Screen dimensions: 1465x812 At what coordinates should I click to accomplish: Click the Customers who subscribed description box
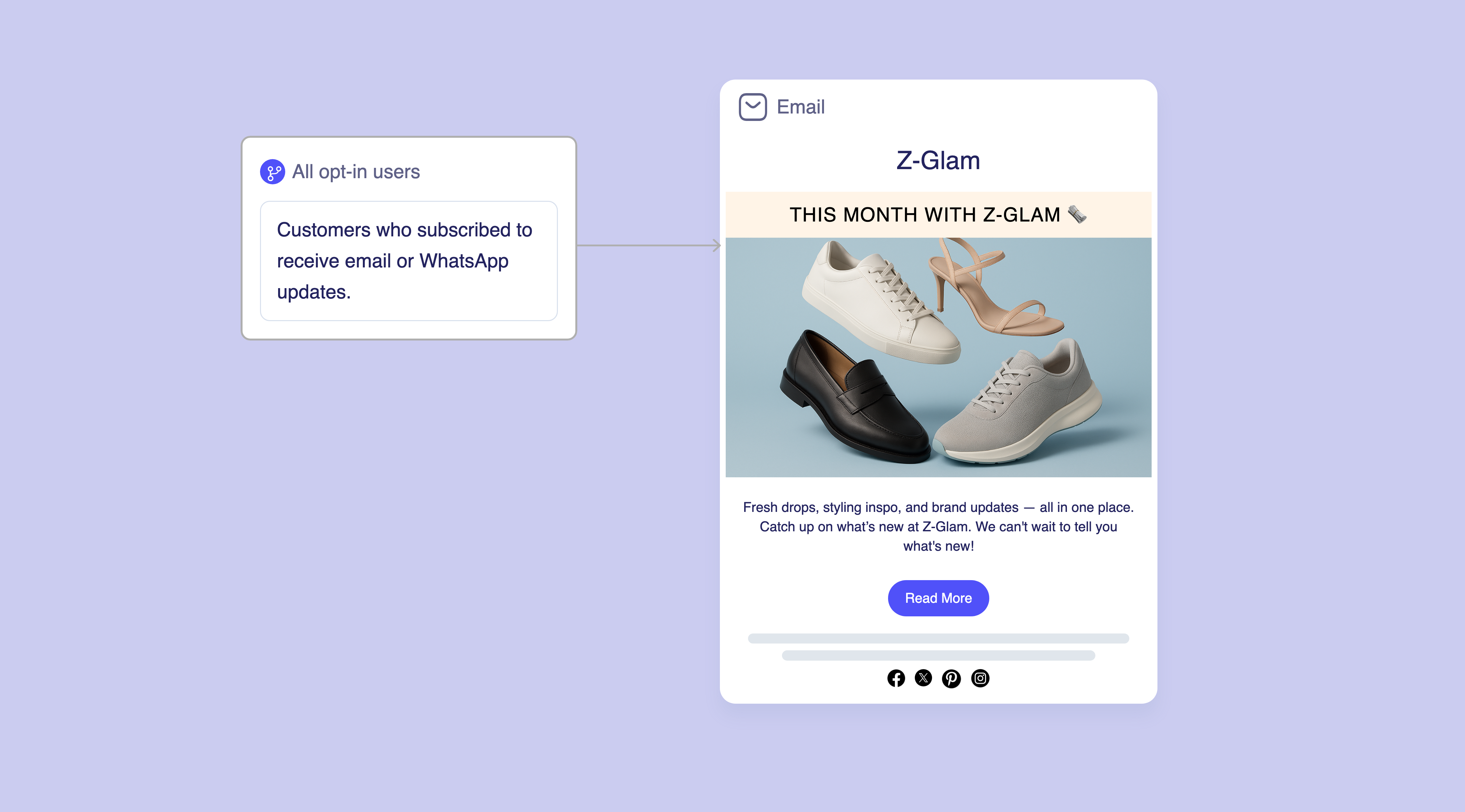(408, 261)
